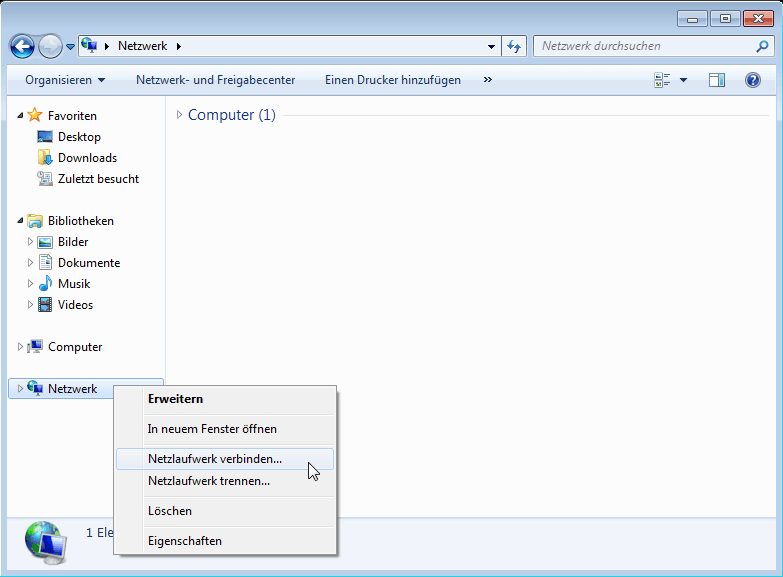Open the Videos library

click(x=75, y=305)
